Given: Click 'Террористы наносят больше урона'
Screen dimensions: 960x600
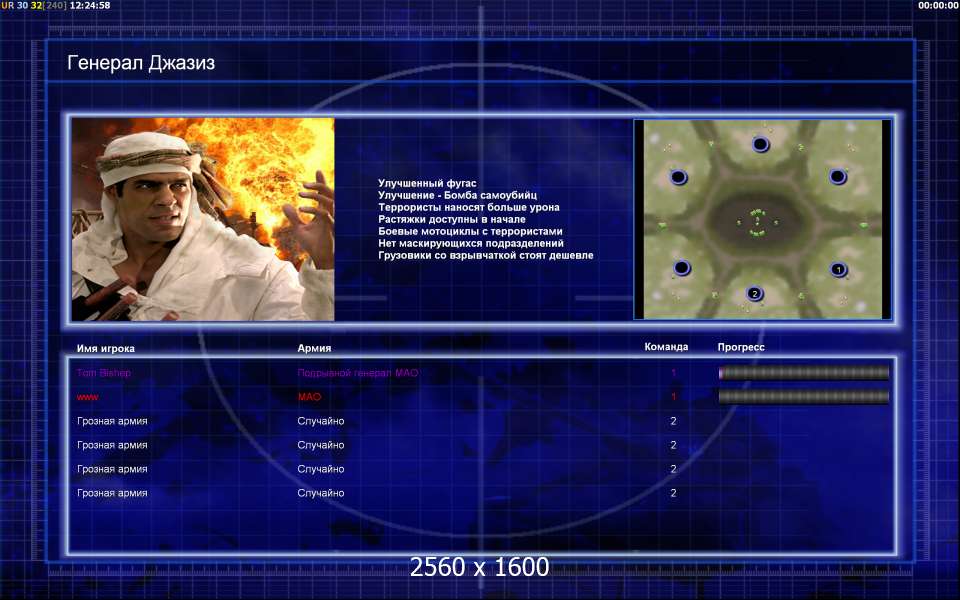Looking at the screenshot, I should click(468, 207).
